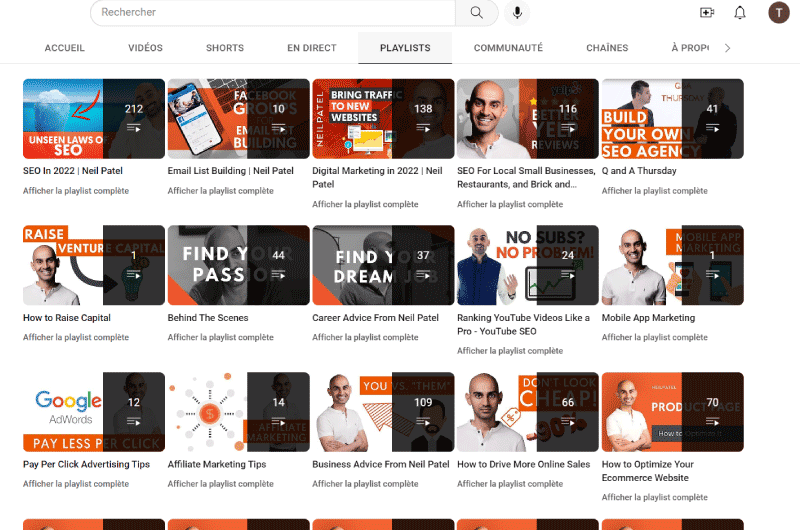Open SEO In 2022 playlist thumbnail

(x=94, y=118)
